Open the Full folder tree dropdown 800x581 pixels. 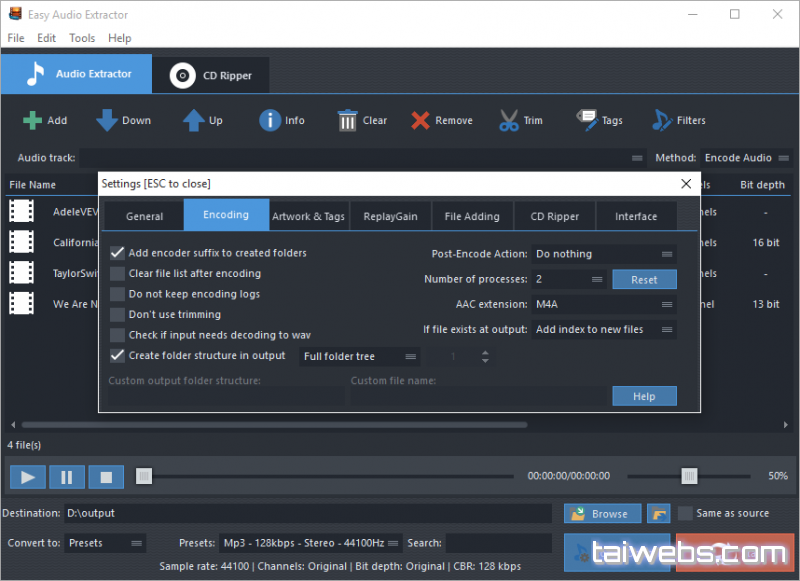click(360, 357)
